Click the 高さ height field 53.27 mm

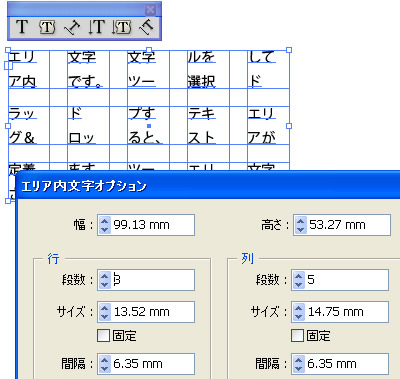(342, 225)
